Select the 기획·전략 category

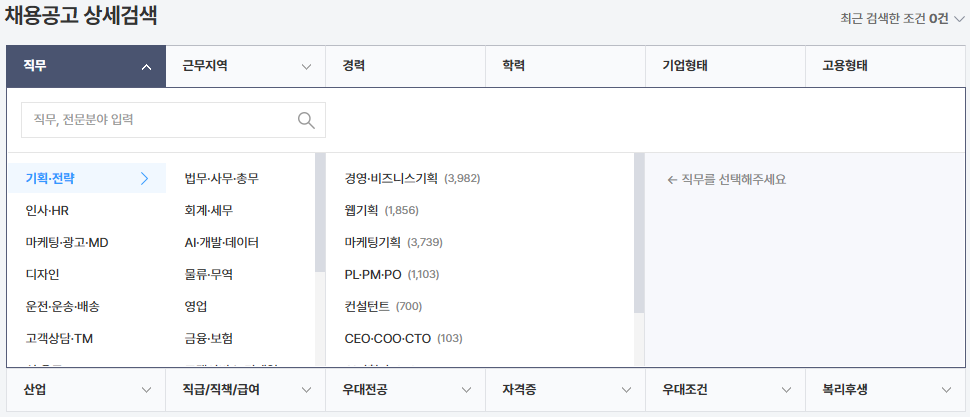point(50,179)
